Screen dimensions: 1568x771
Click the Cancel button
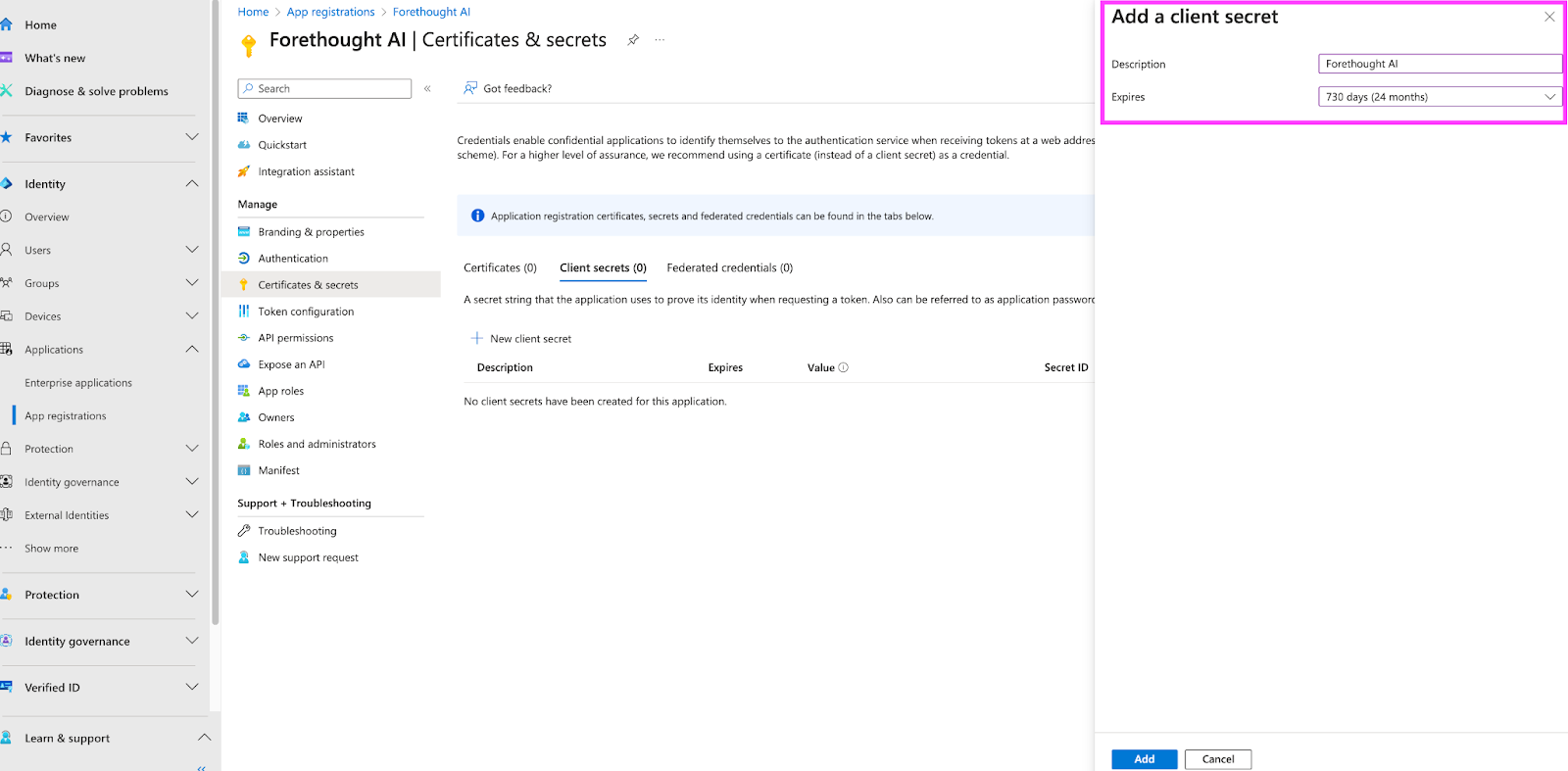click(x=1218, y=759)
